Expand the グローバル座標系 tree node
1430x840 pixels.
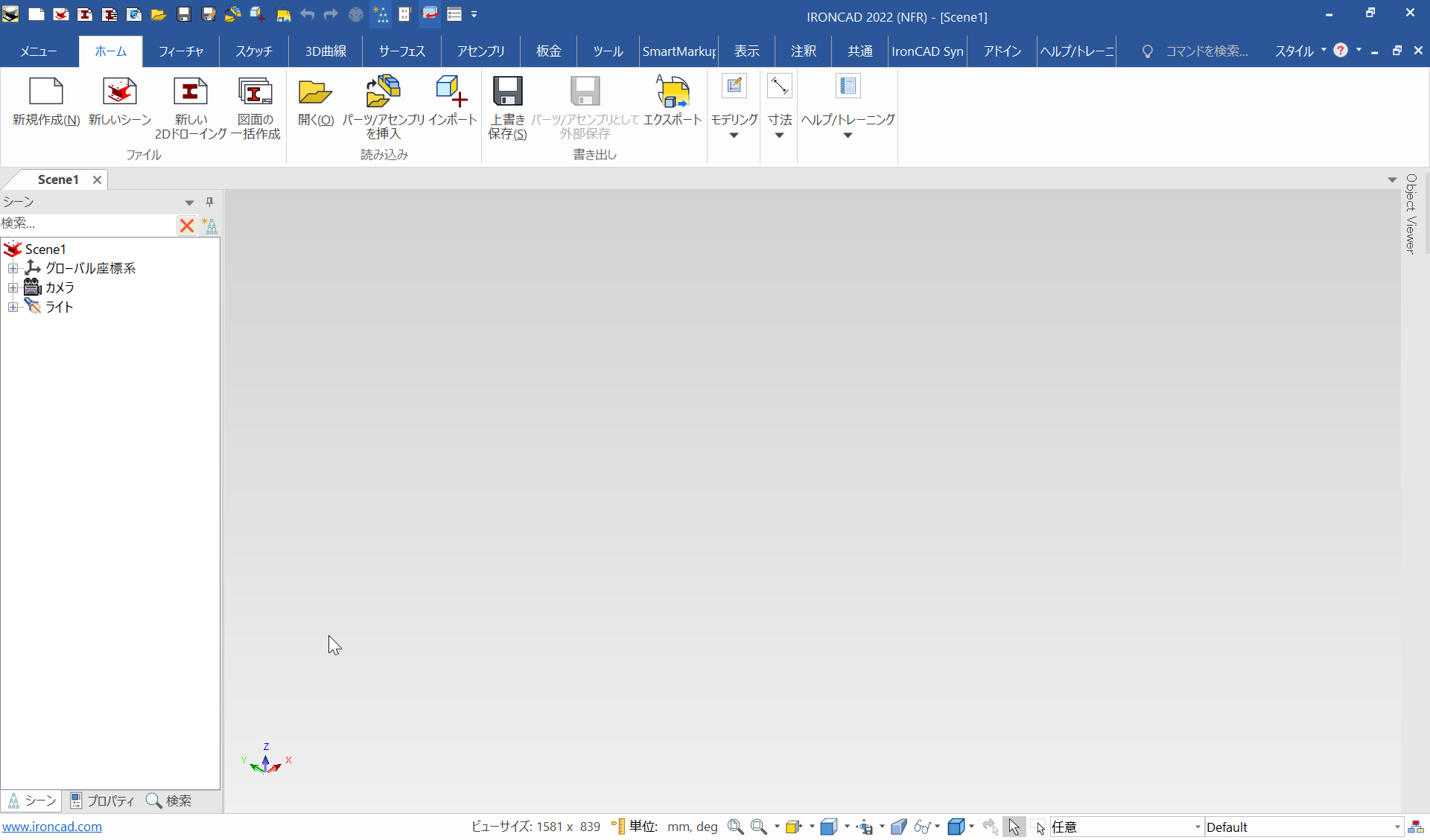pos(13,268)
